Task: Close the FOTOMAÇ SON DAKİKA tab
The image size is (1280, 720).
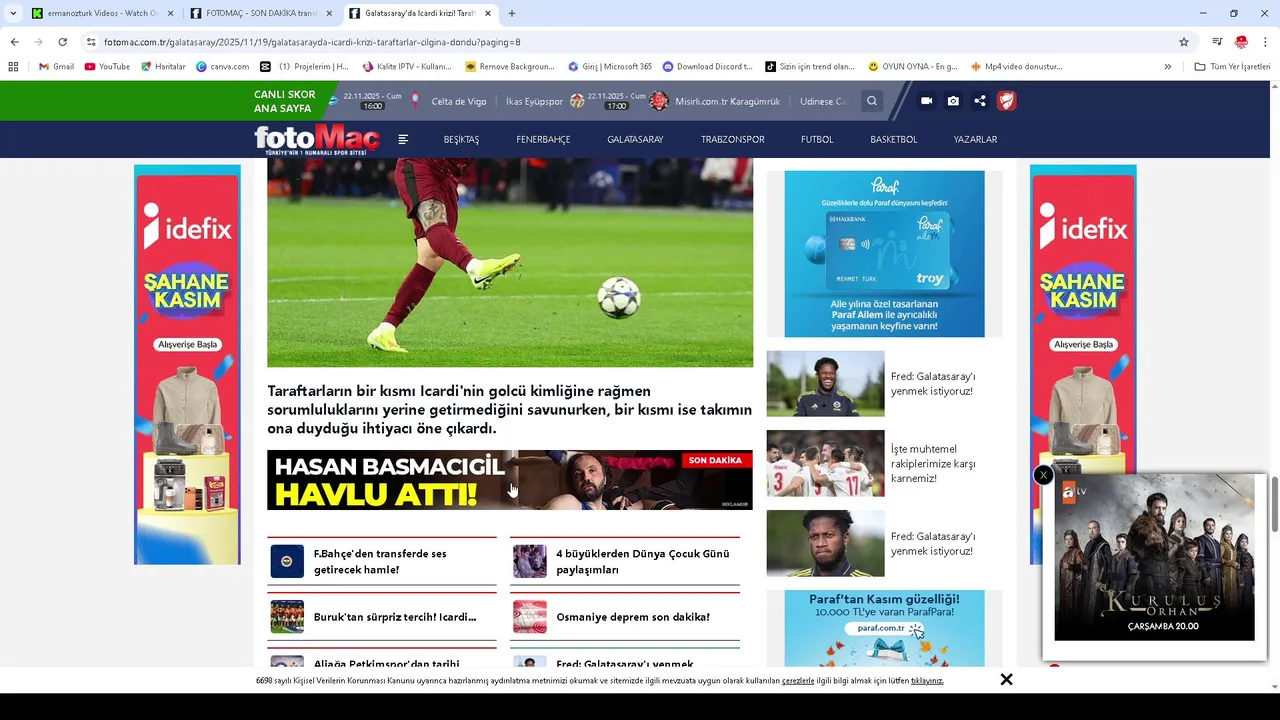Action: click(x=329, y=14)
